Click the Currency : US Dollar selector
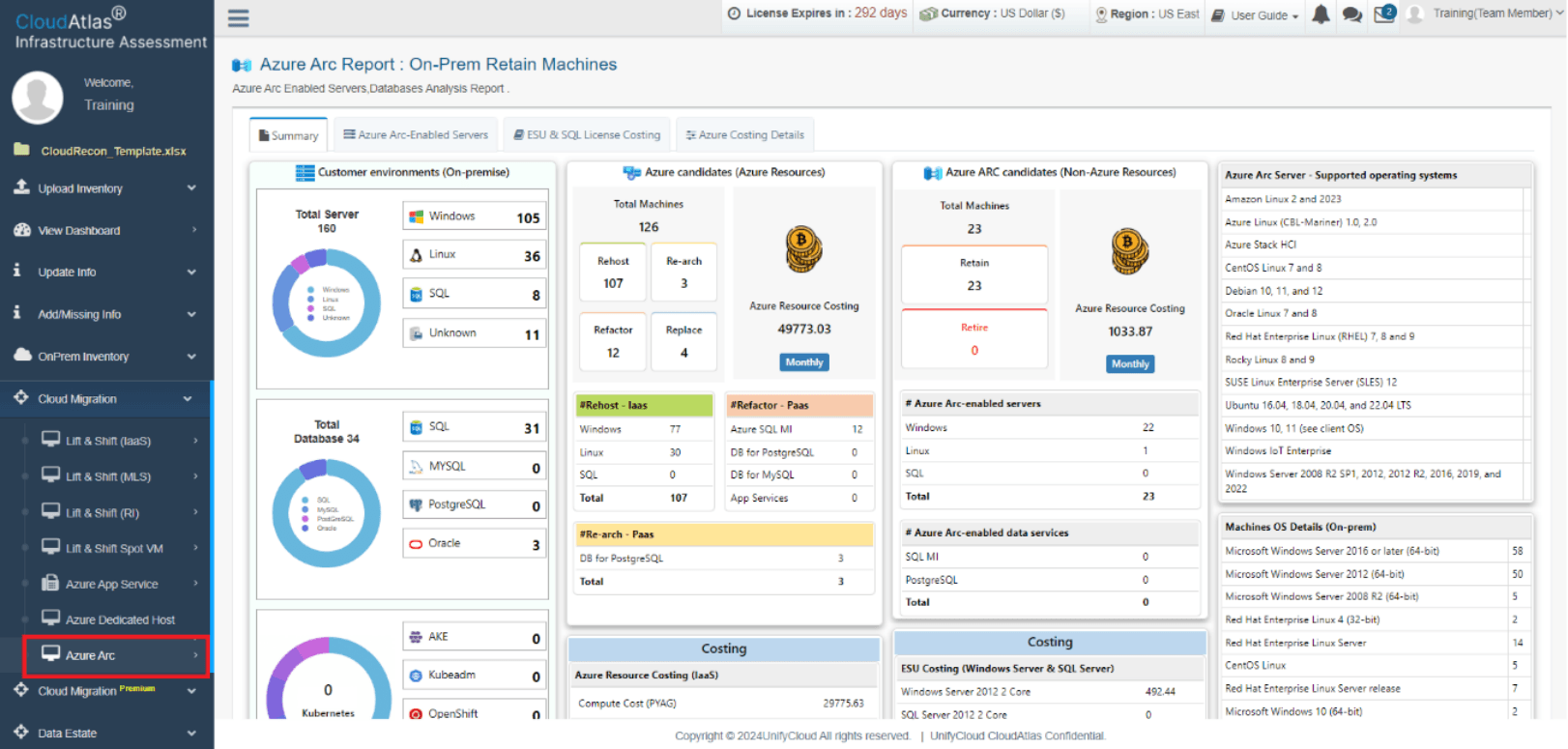The height and width of the screenshot is (749, 1568). coord(992,14)
